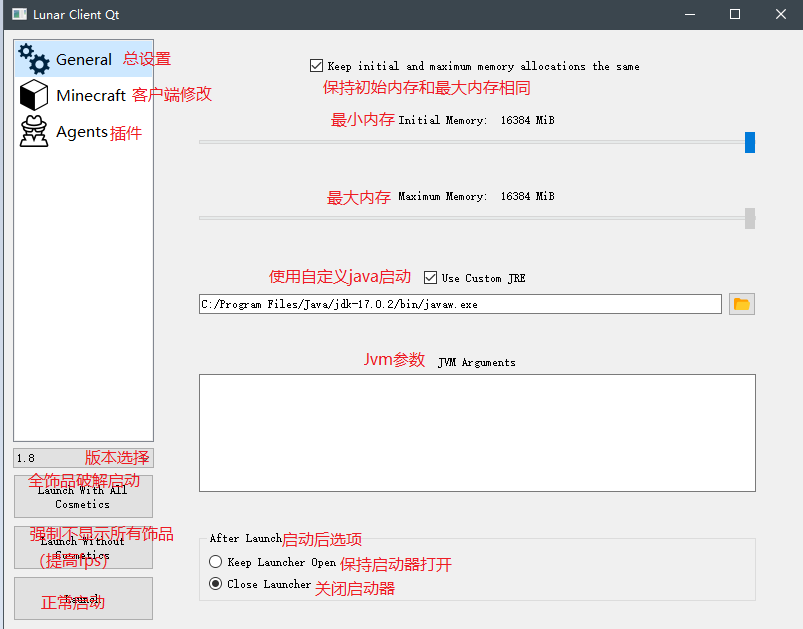Close the Lunar Client Qt window
Screen dimensions: 803x629
(x=780, y=14)
